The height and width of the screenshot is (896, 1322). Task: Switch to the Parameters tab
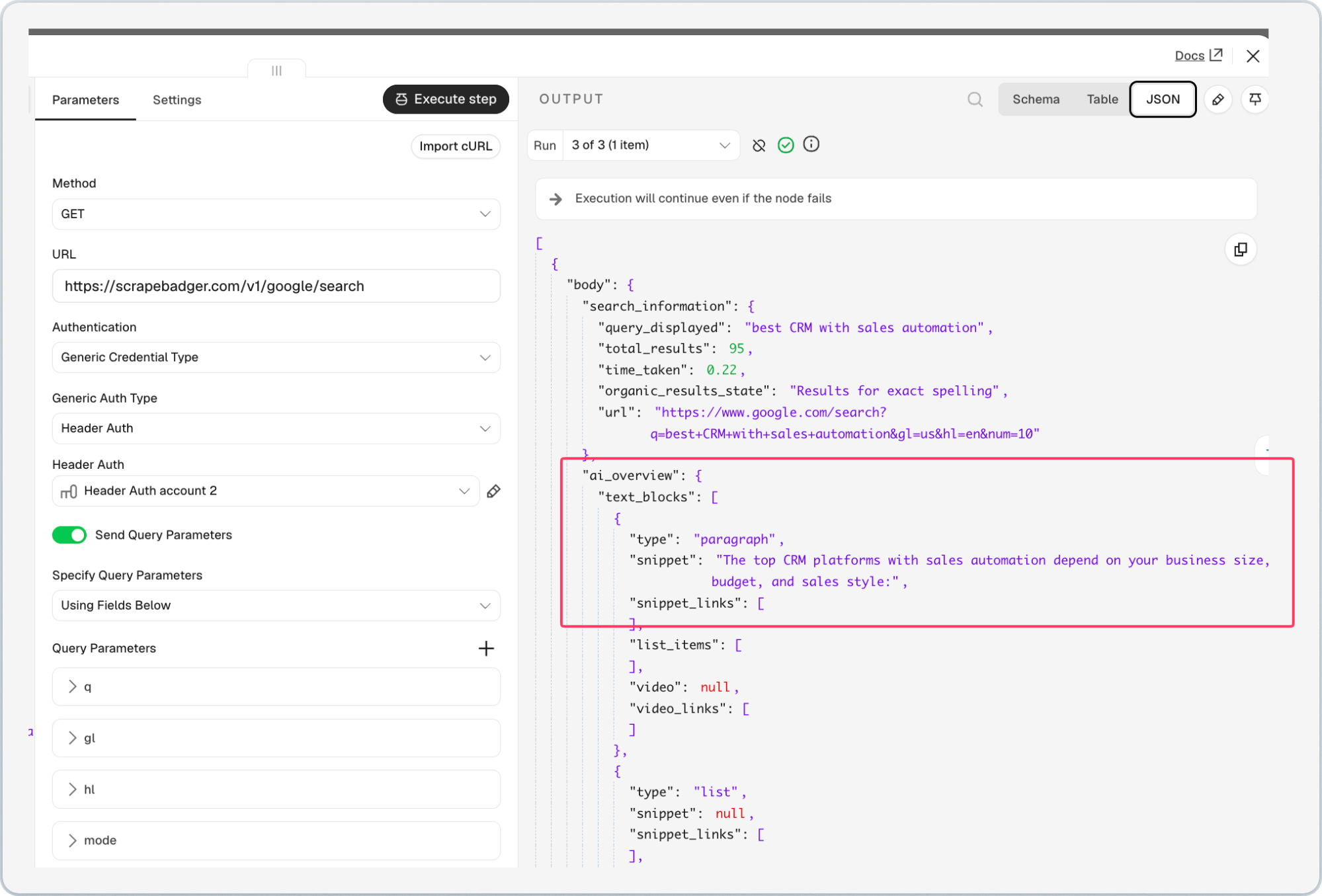click(x=86, y=100)
